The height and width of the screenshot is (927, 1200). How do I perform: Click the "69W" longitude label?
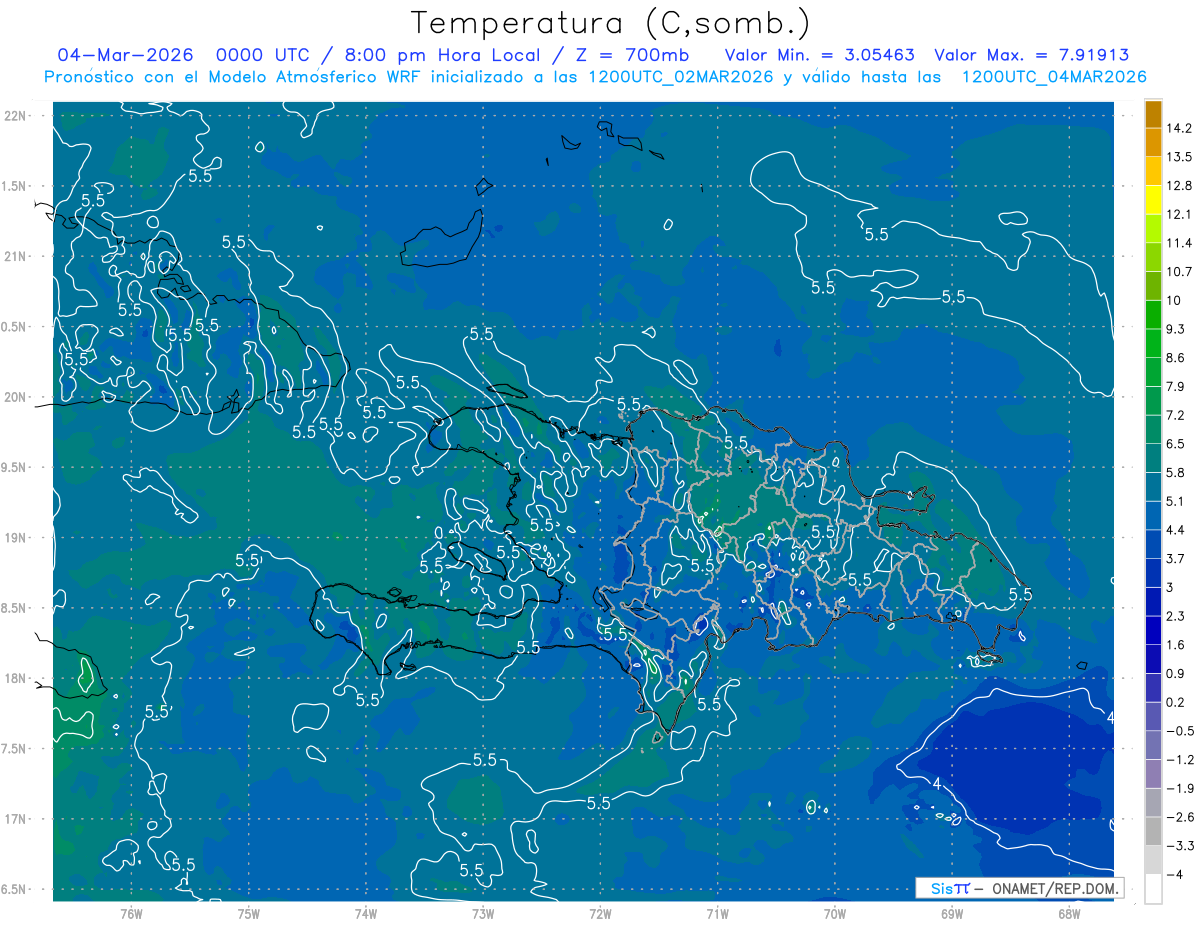click(x=951, y=914)
